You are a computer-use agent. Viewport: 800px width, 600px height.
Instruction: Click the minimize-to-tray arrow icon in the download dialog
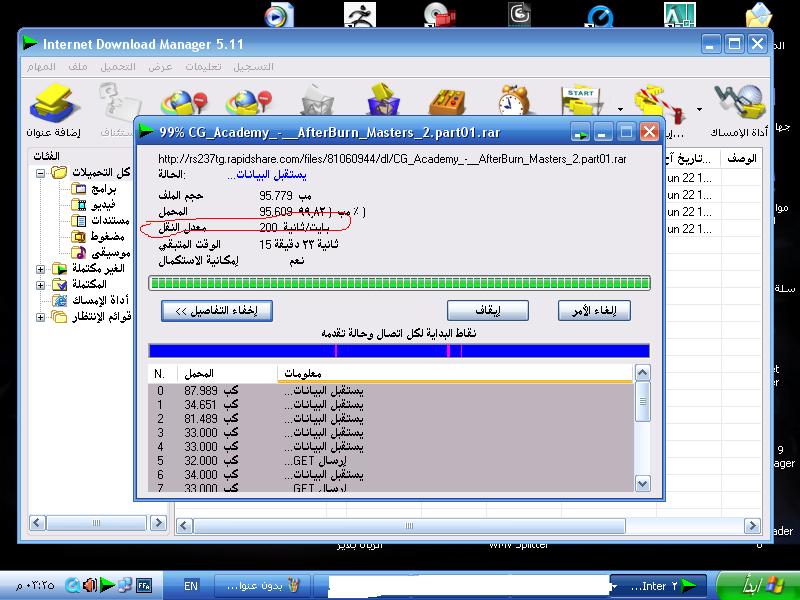[x=581, y=133]
